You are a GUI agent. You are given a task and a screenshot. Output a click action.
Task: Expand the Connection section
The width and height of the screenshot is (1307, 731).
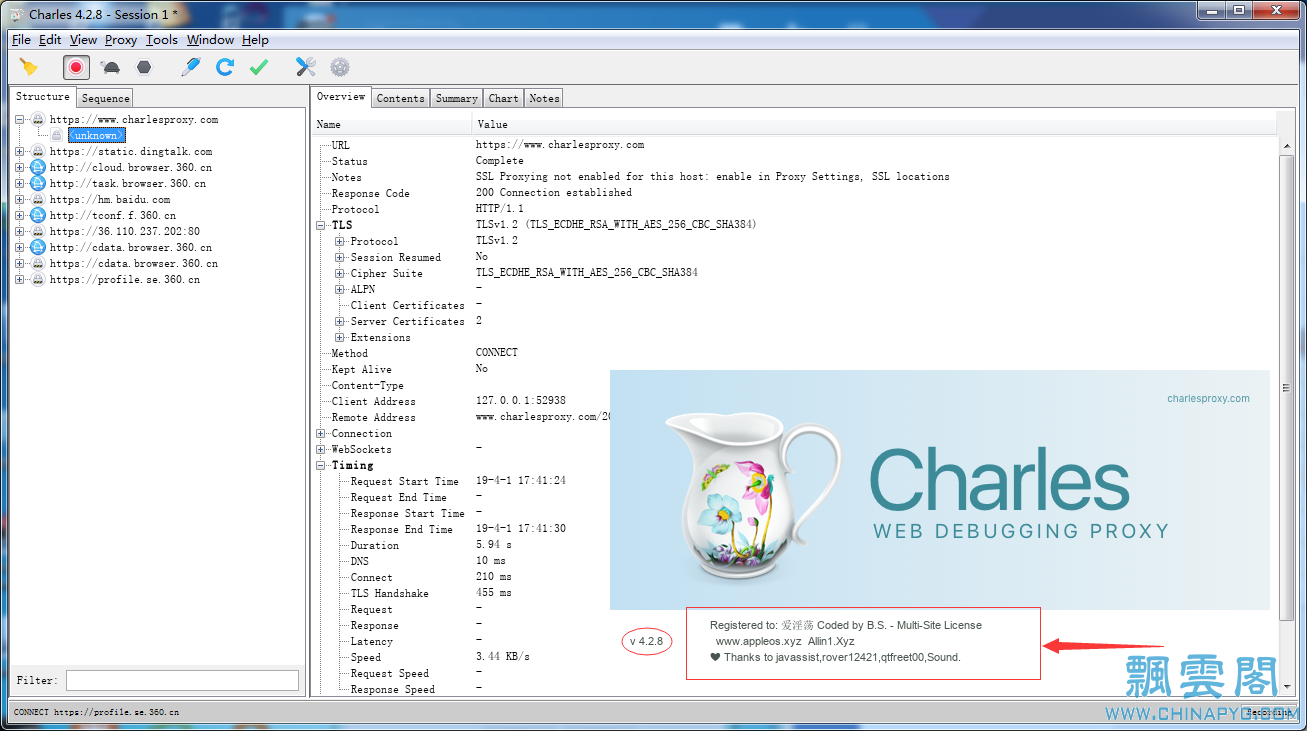click(x=321, y=434)
